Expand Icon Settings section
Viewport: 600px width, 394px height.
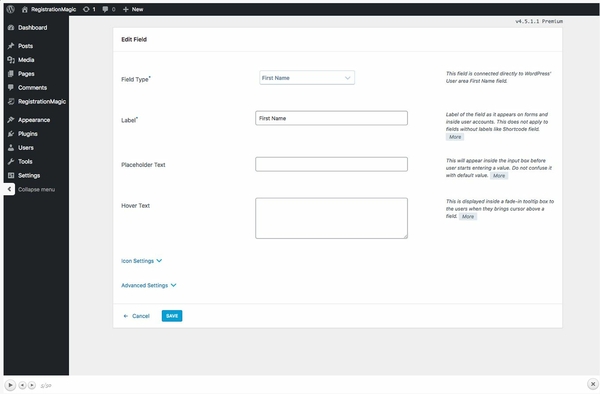(x=142, y=261)
